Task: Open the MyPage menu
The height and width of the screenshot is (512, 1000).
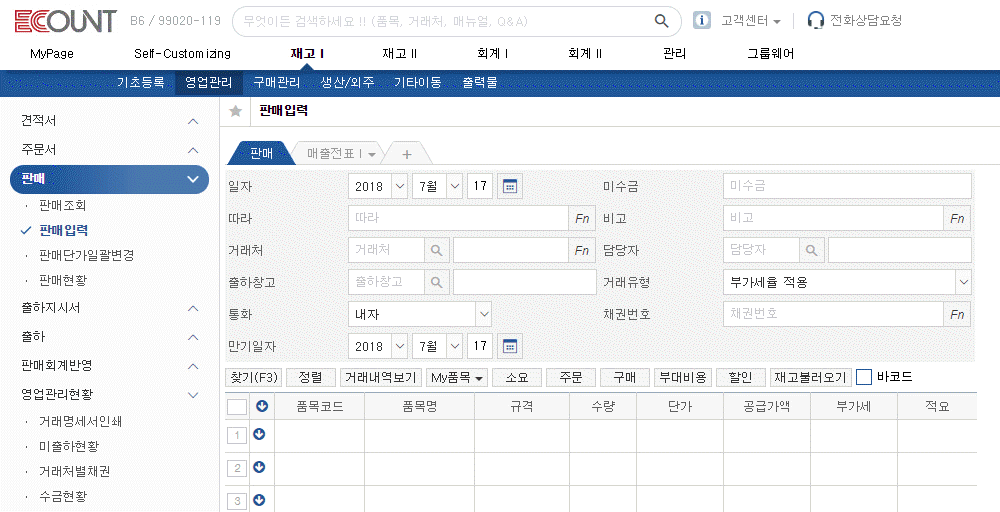Action: point(52,54)
